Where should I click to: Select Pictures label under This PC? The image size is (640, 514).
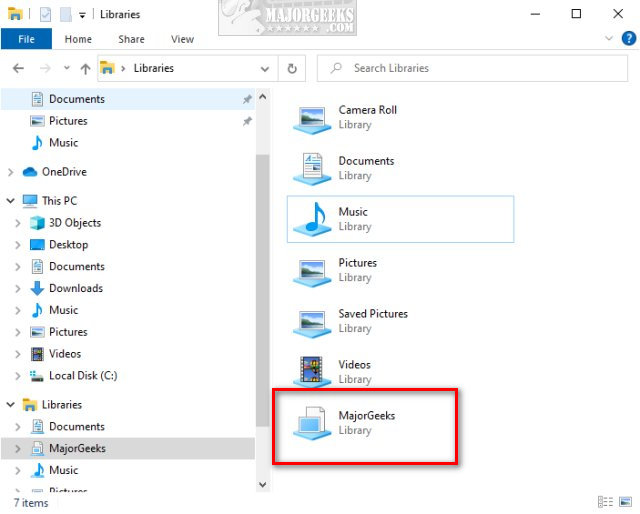[68, 332]
